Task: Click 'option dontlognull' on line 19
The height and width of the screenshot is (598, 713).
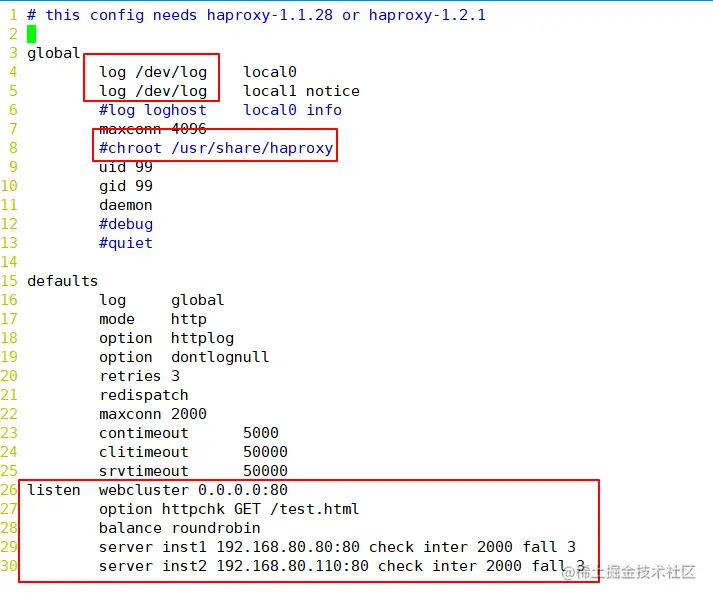Action: 184,357
